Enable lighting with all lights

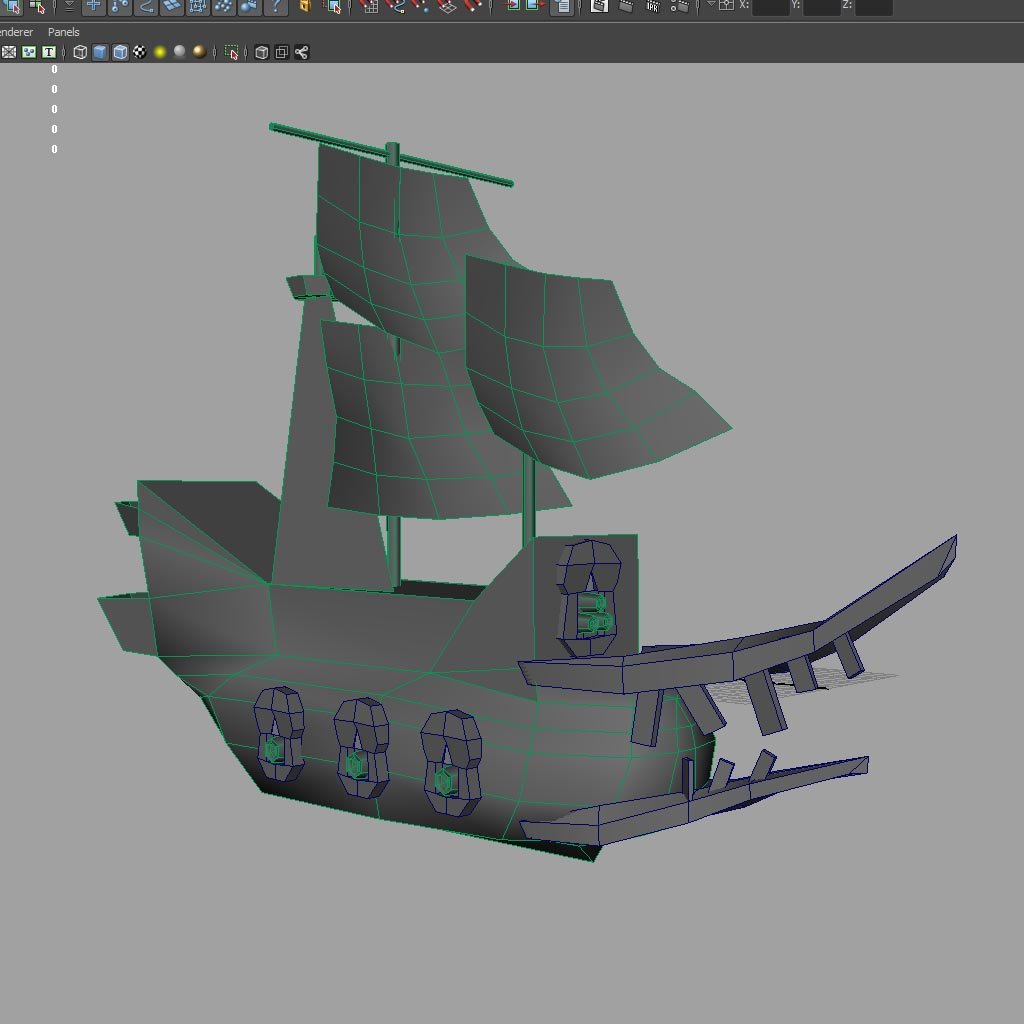click(x=160, y=52)
